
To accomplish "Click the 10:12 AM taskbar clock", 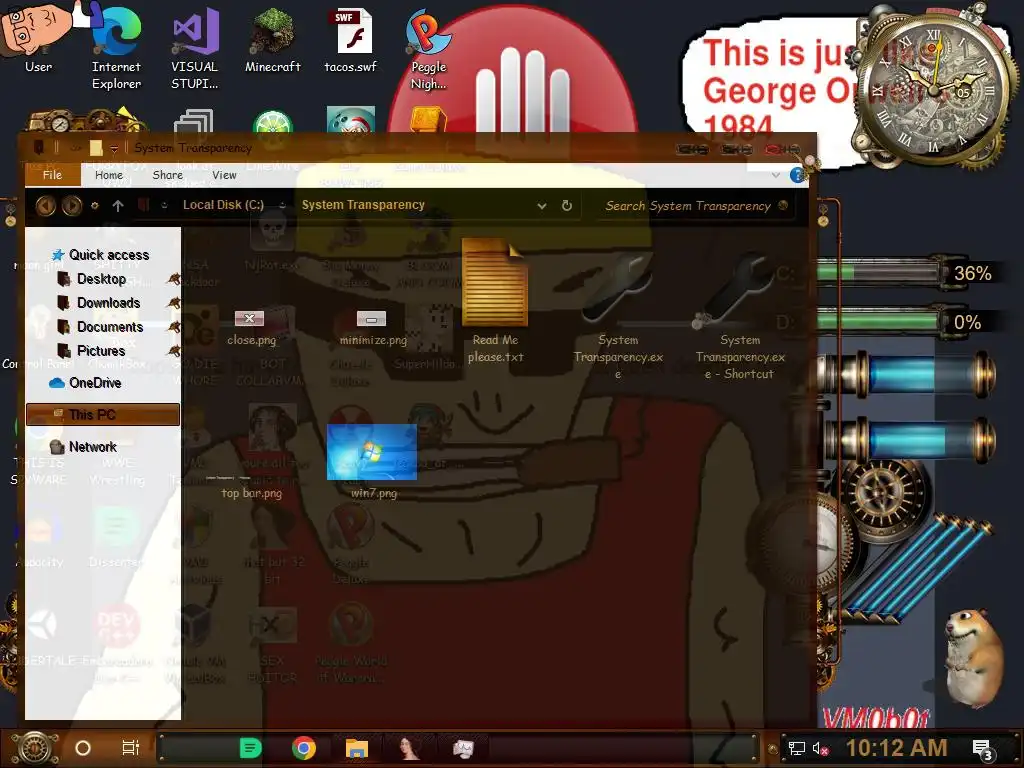I will click(x=896, y=748).
